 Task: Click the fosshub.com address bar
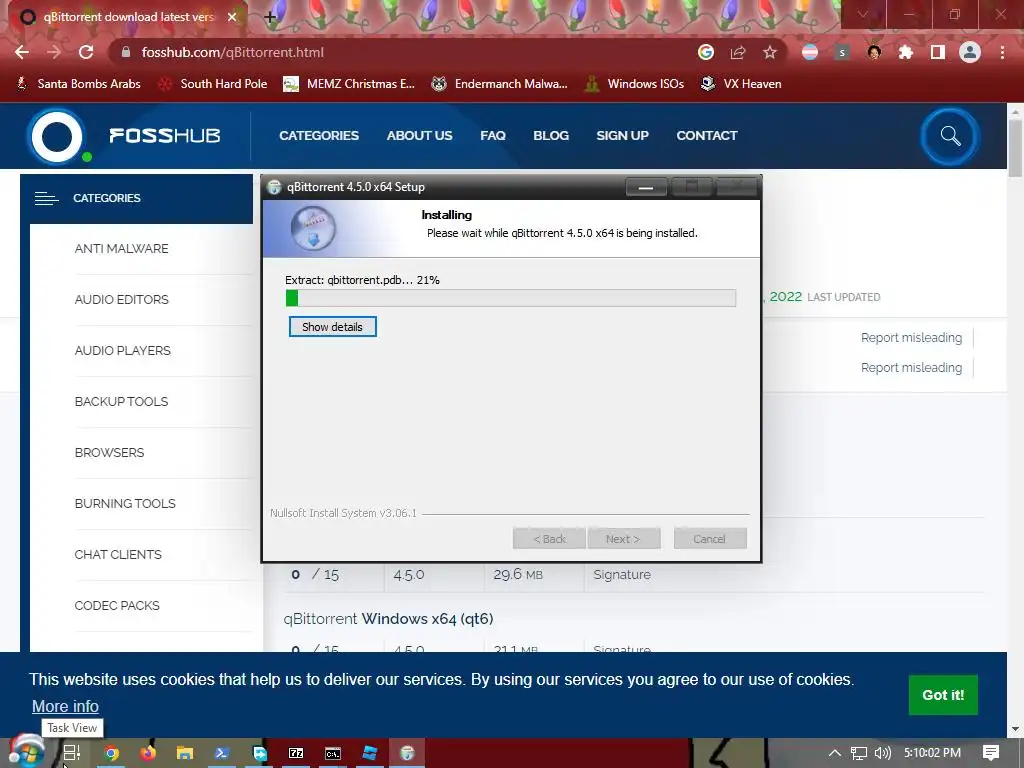[x=405, y=52]
